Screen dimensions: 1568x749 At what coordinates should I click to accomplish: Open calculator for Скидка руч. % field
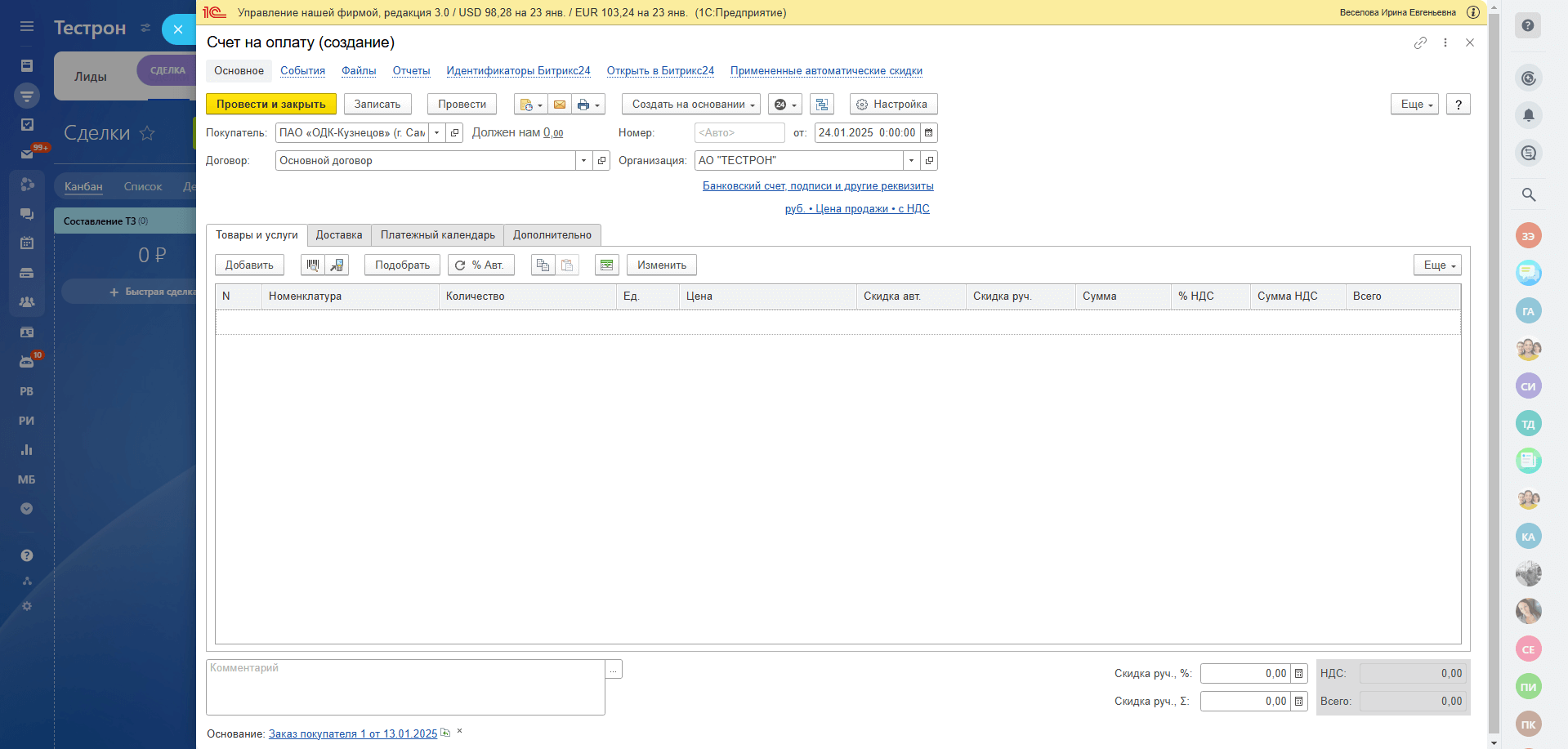pyautogui.click(x=1298, y=674)
